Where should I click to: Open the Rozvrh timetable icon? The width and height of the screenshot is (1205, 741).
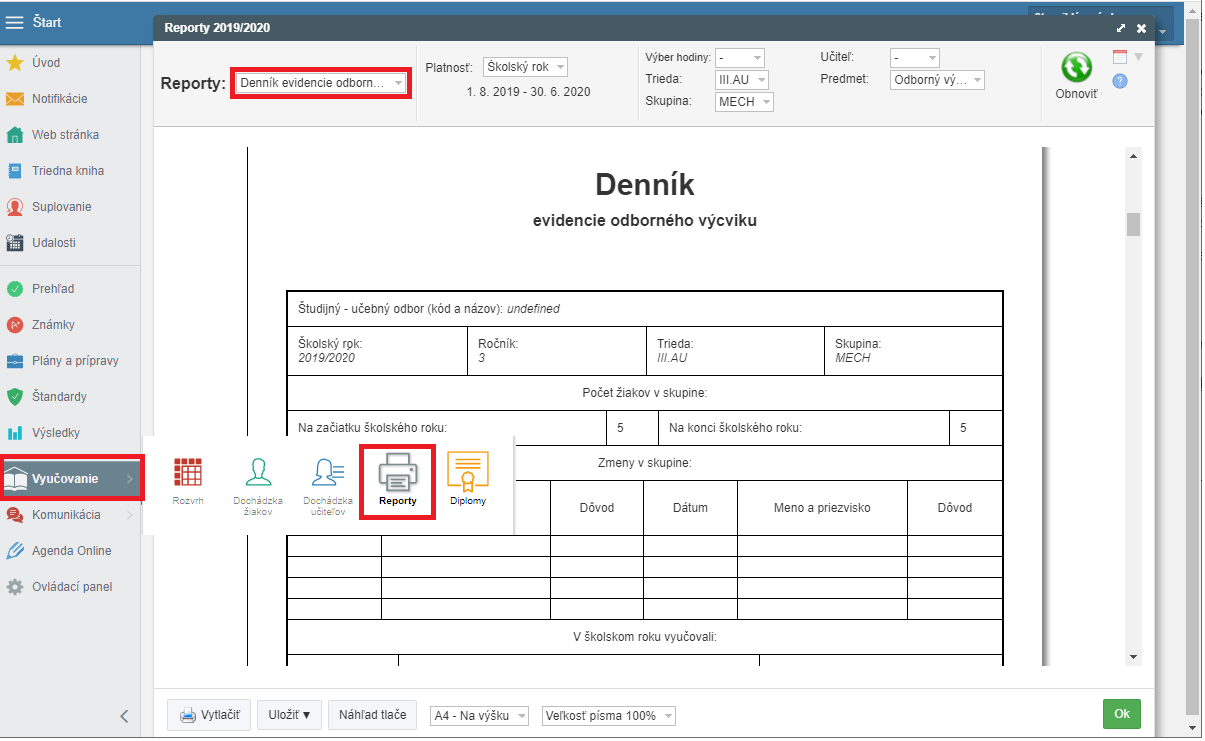click(x=188, y=473)
